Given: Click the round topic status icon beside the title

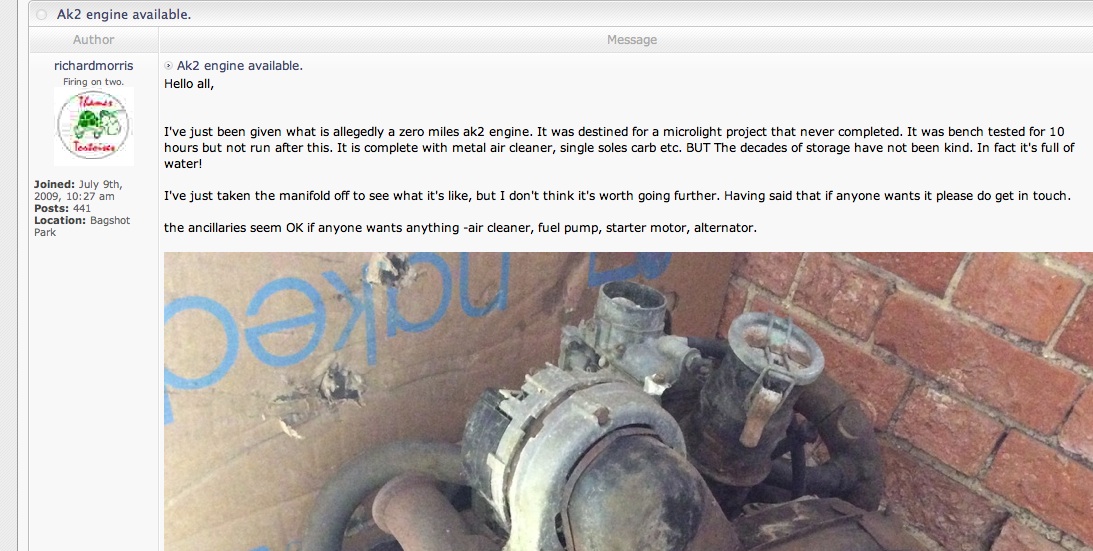Looking at the screenshot, I should (42, 15).
